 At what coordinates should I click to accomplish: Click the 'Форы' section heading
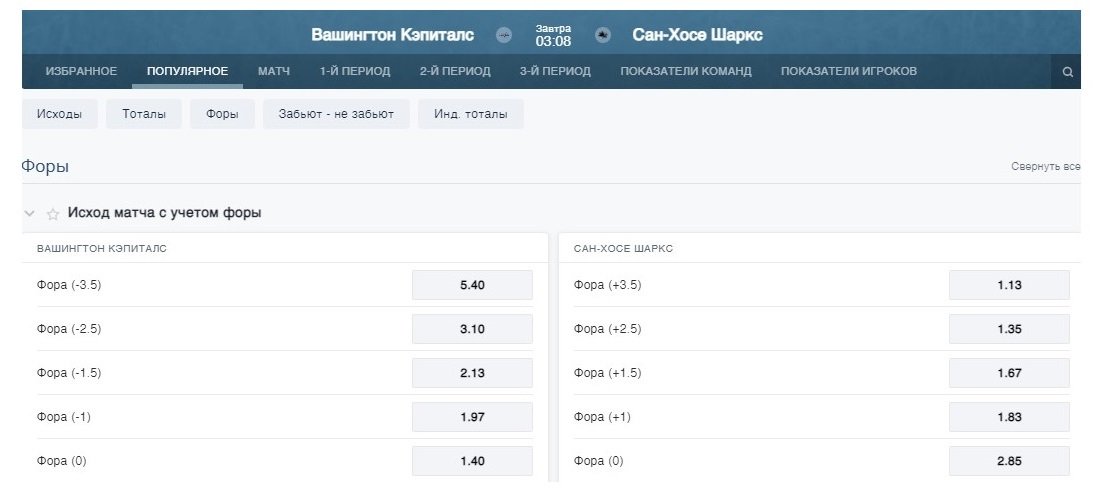[x=45, y=167]
